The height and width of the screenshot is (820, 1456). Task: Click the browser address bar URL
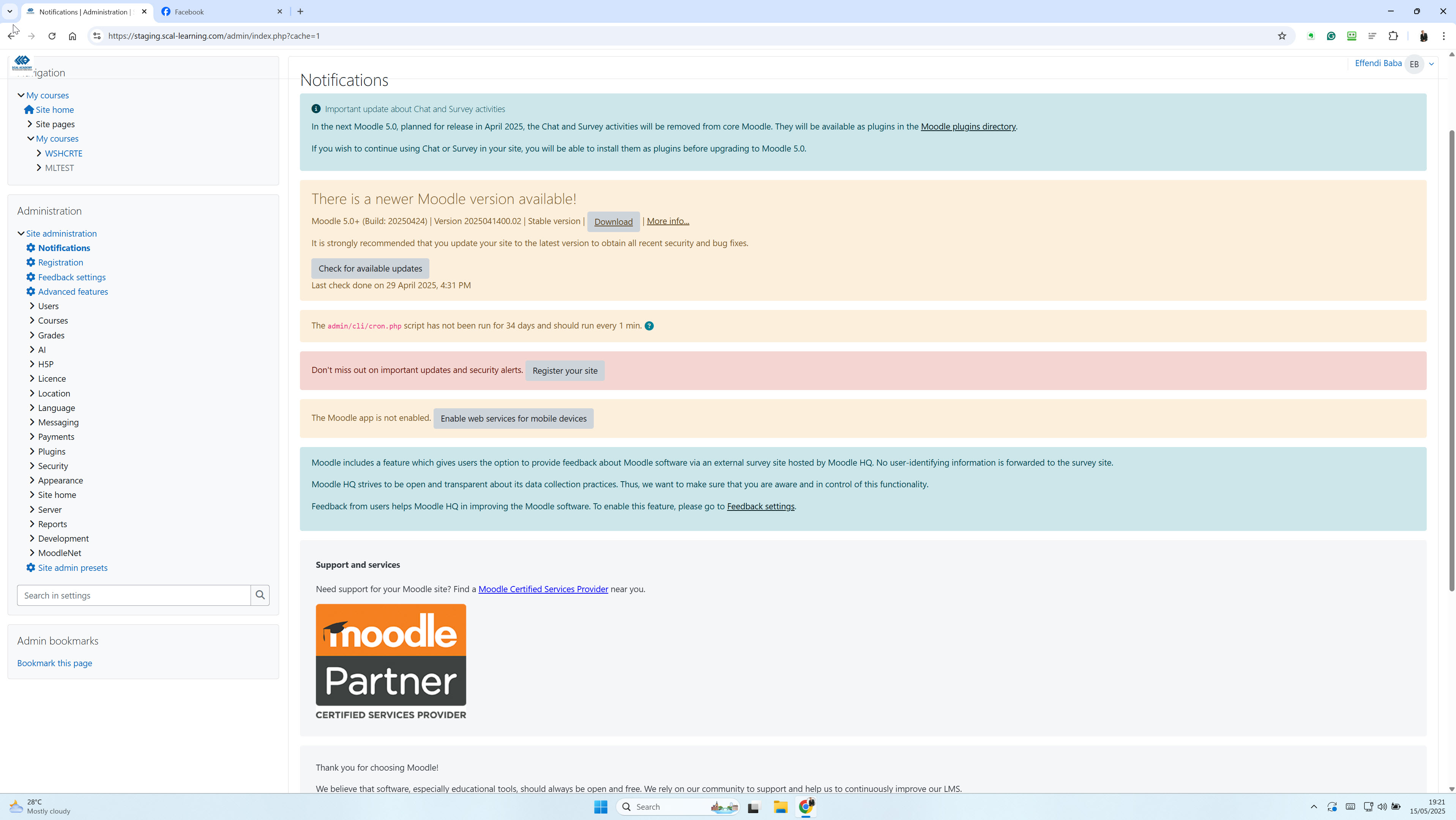pyautogui.click(x=214, y=36)
